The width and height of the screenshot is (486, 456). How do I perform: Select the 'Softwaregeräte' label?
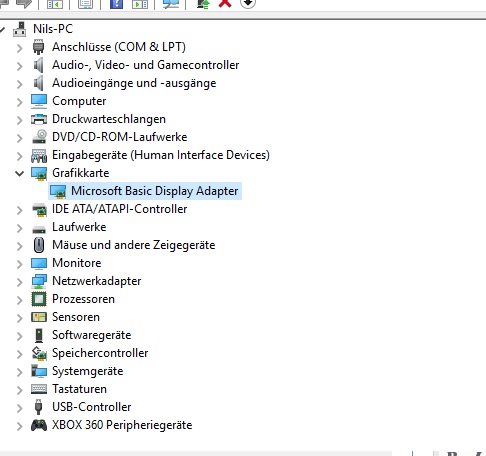pyautogui.click(x=92, y=335)
